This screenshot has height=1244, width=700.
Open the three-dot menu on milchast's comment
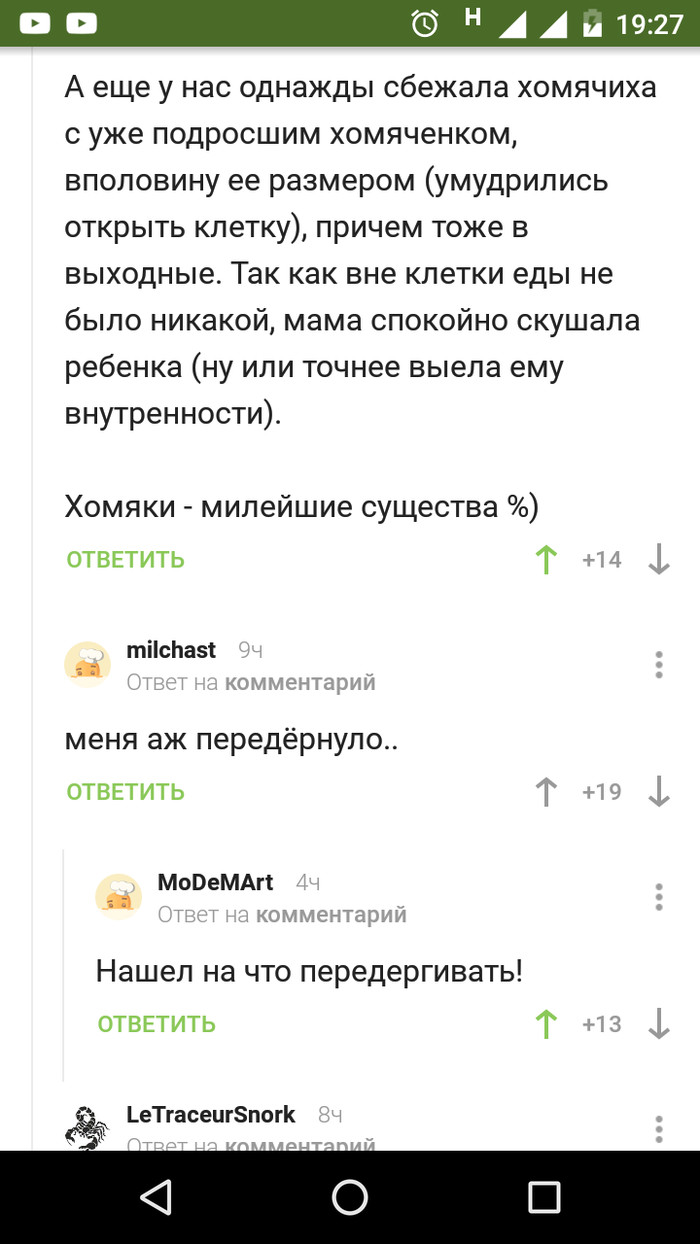[658, 665]
